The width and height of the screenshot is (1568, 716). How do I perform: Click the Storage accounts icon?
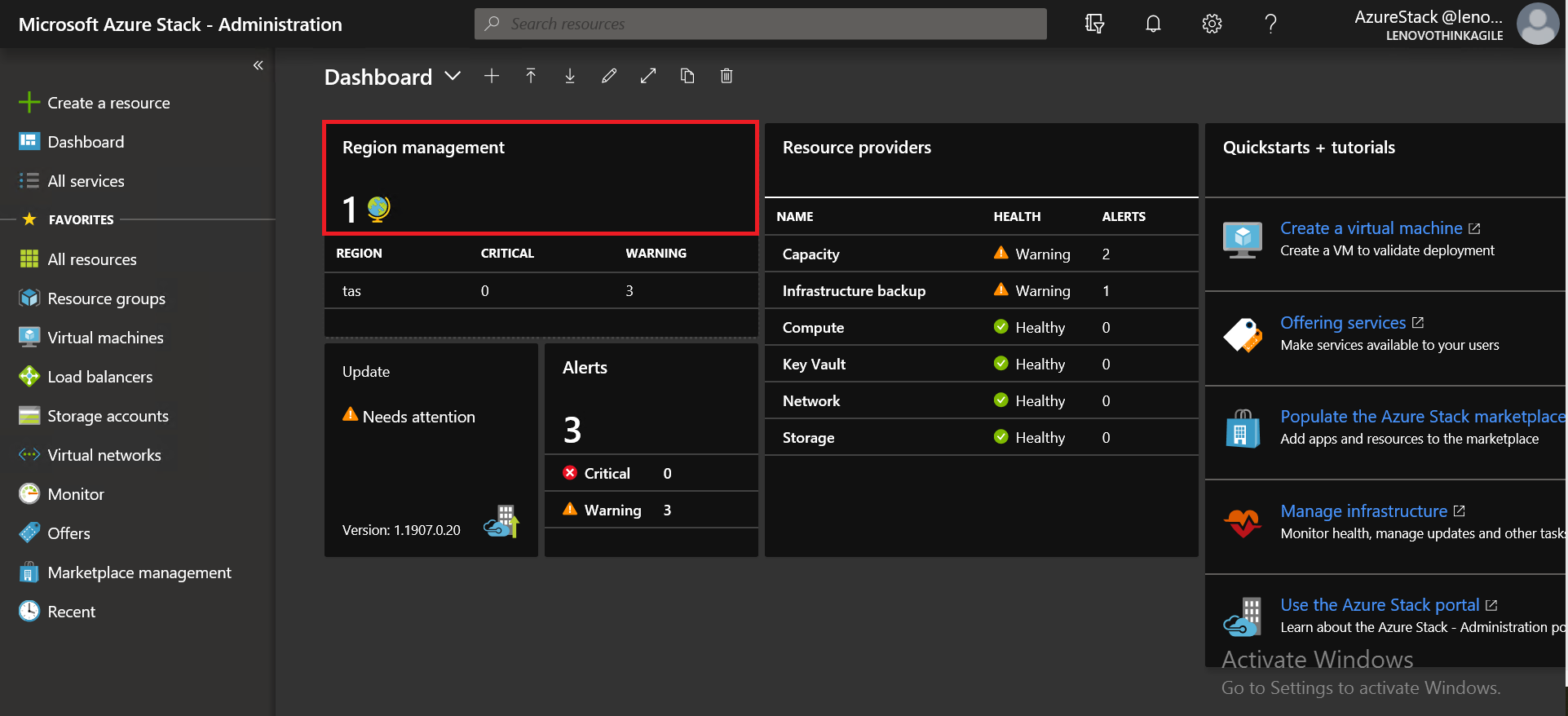tap(29, 416)
